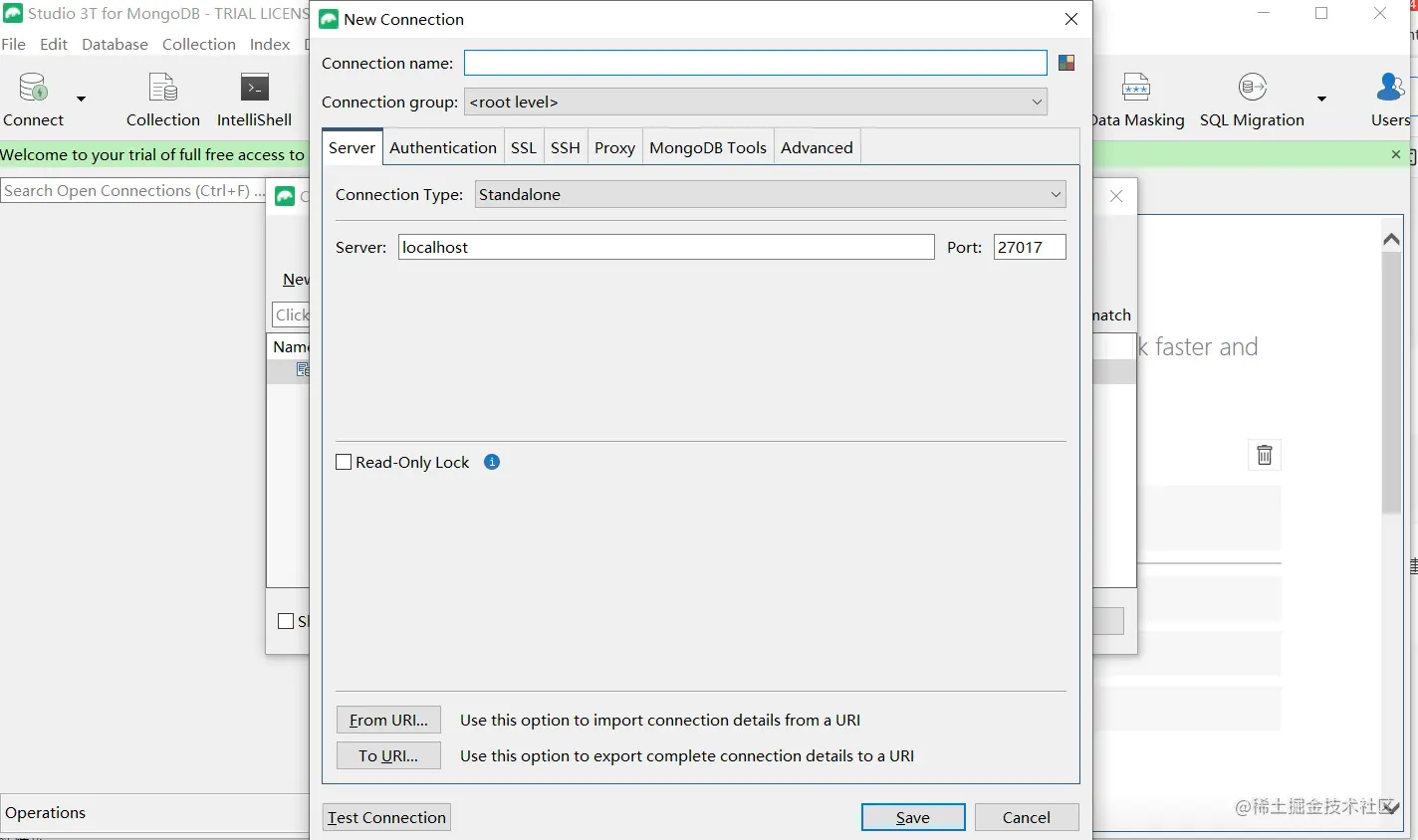Show Read-Only Lock info icon
This screenshot has width=1418, height=840.
[x=492, y=462]
